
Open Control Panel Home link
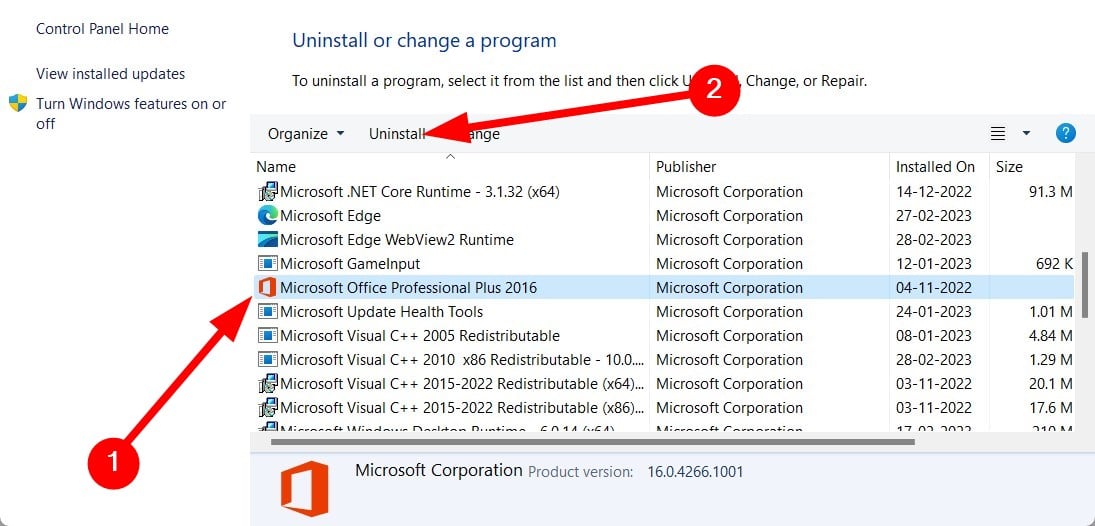point(102,29)
